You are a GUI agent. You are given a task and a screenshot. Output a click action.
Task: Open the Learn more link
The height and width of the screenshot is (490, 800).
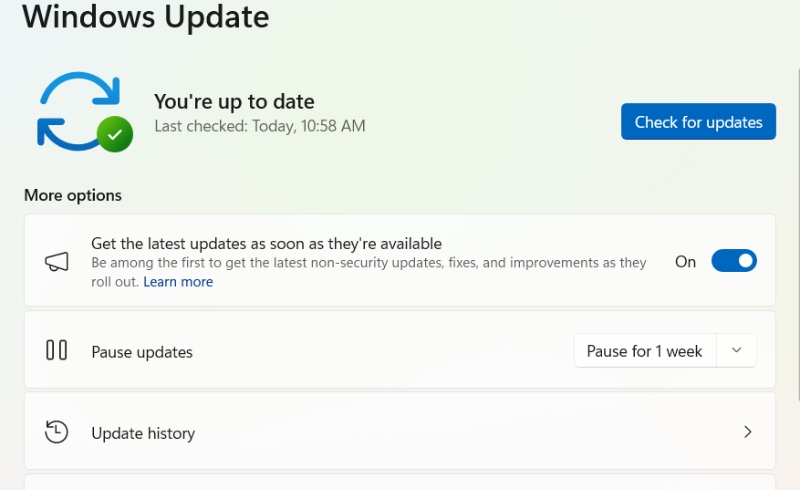click(178, 282)
